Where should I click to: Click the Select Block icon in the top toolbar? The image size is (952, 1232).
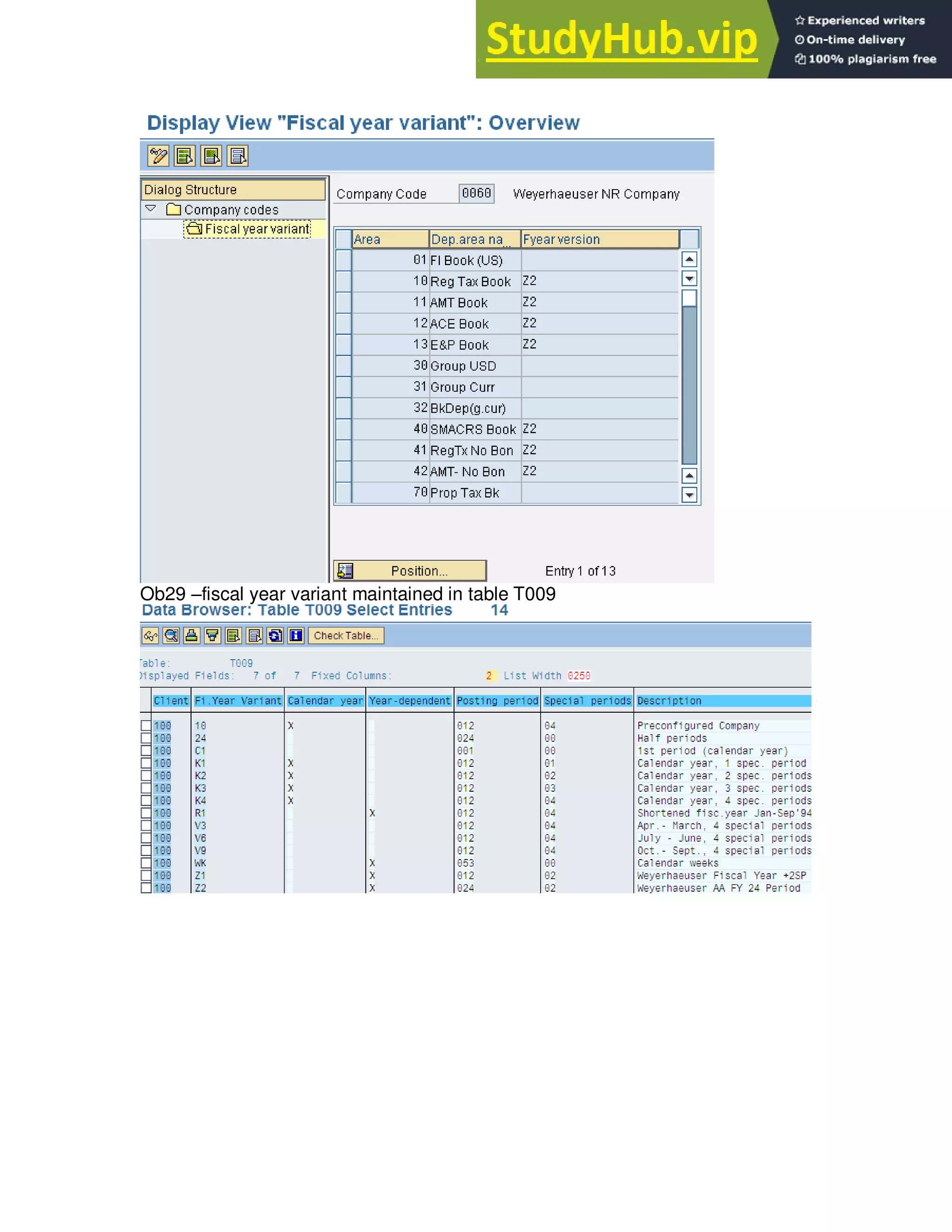tap(211, 156)
